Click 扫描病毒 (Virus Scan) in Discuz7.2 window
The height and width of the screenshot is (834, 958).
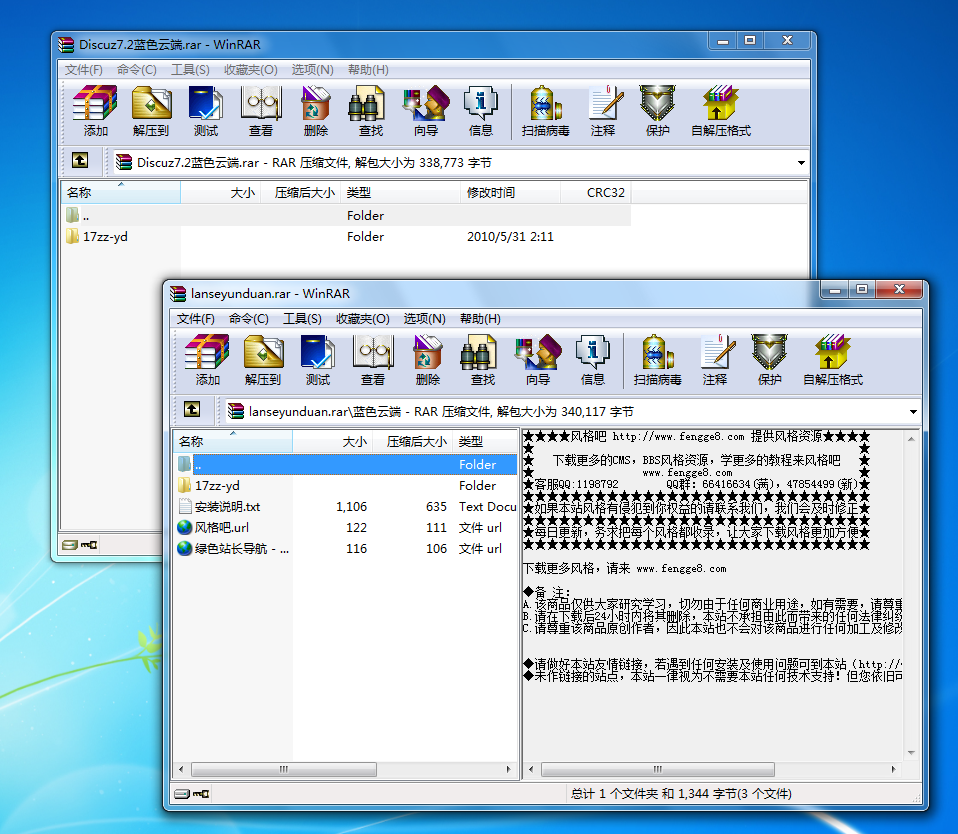coord(546,111)
